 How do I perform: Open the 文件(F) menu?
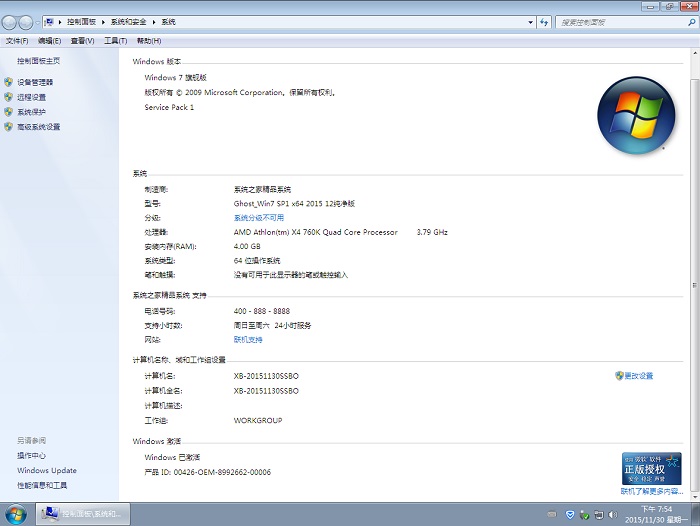coord(17,41)
